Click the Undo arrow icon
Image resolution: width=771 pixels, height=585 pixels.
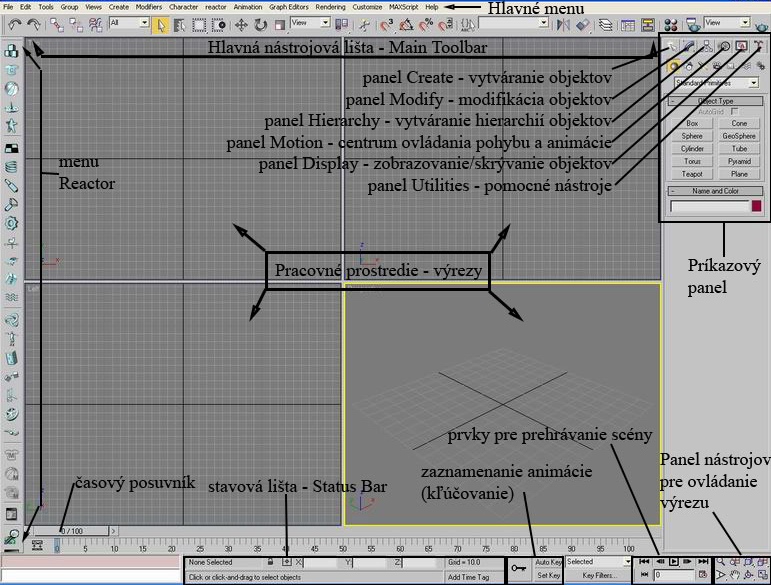click(15, 25)
